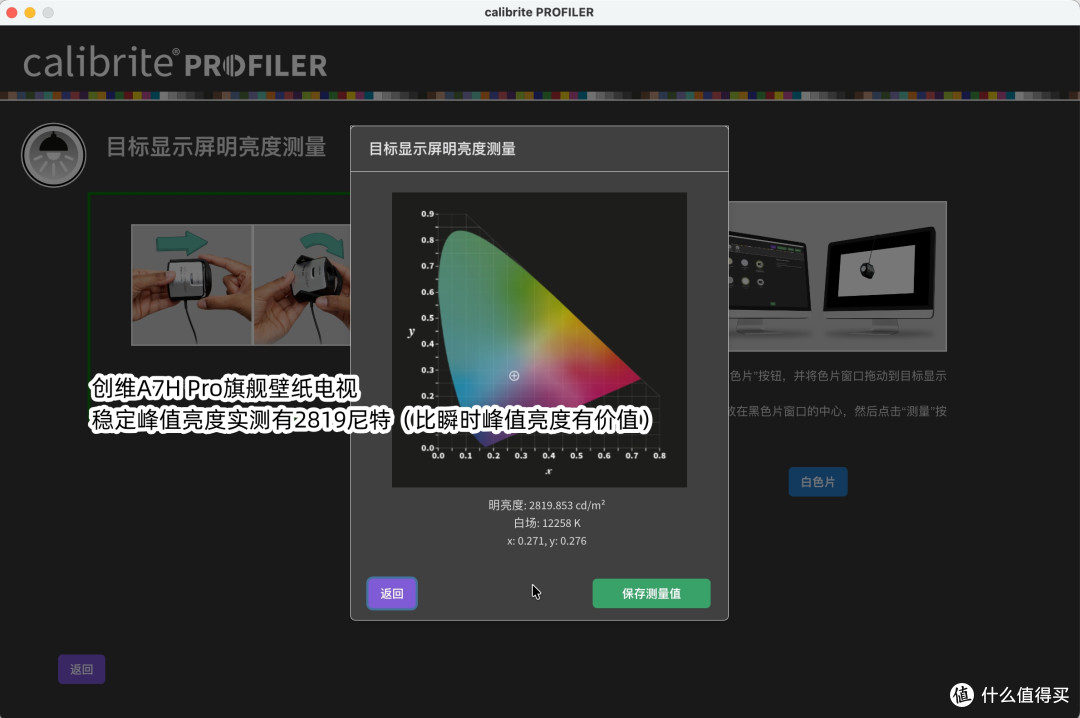Screen dimensions: 1080x718
Task: Open the colorimeter slide-open instruction image
Action: click(x=191, y=285)
